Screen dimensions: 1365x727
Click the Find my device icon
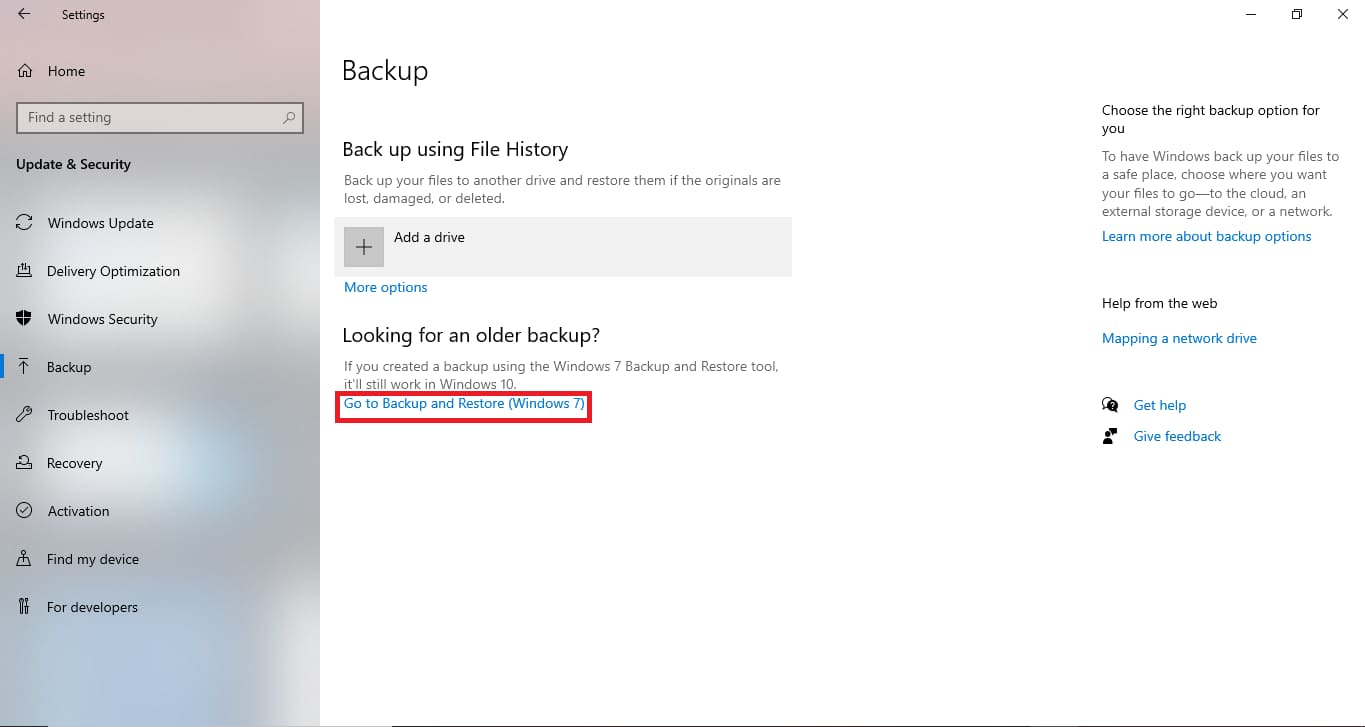[x=24, y=559]
